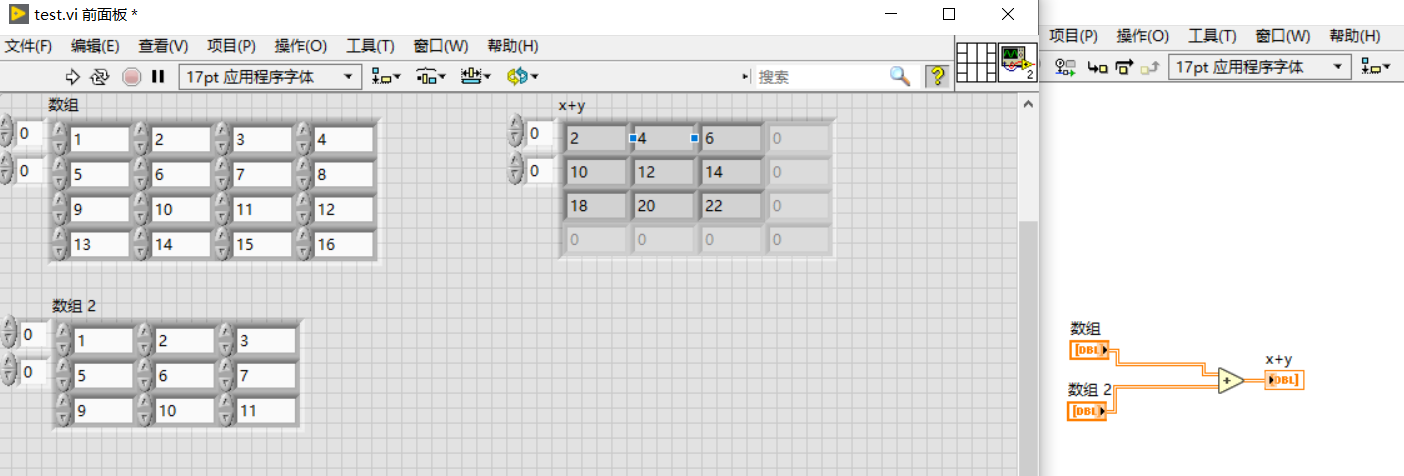Image resolution: width=1404 pixels, height=476 pixels.
Task: Click the VI icon next to connector pane
Action: point(1018,63)
